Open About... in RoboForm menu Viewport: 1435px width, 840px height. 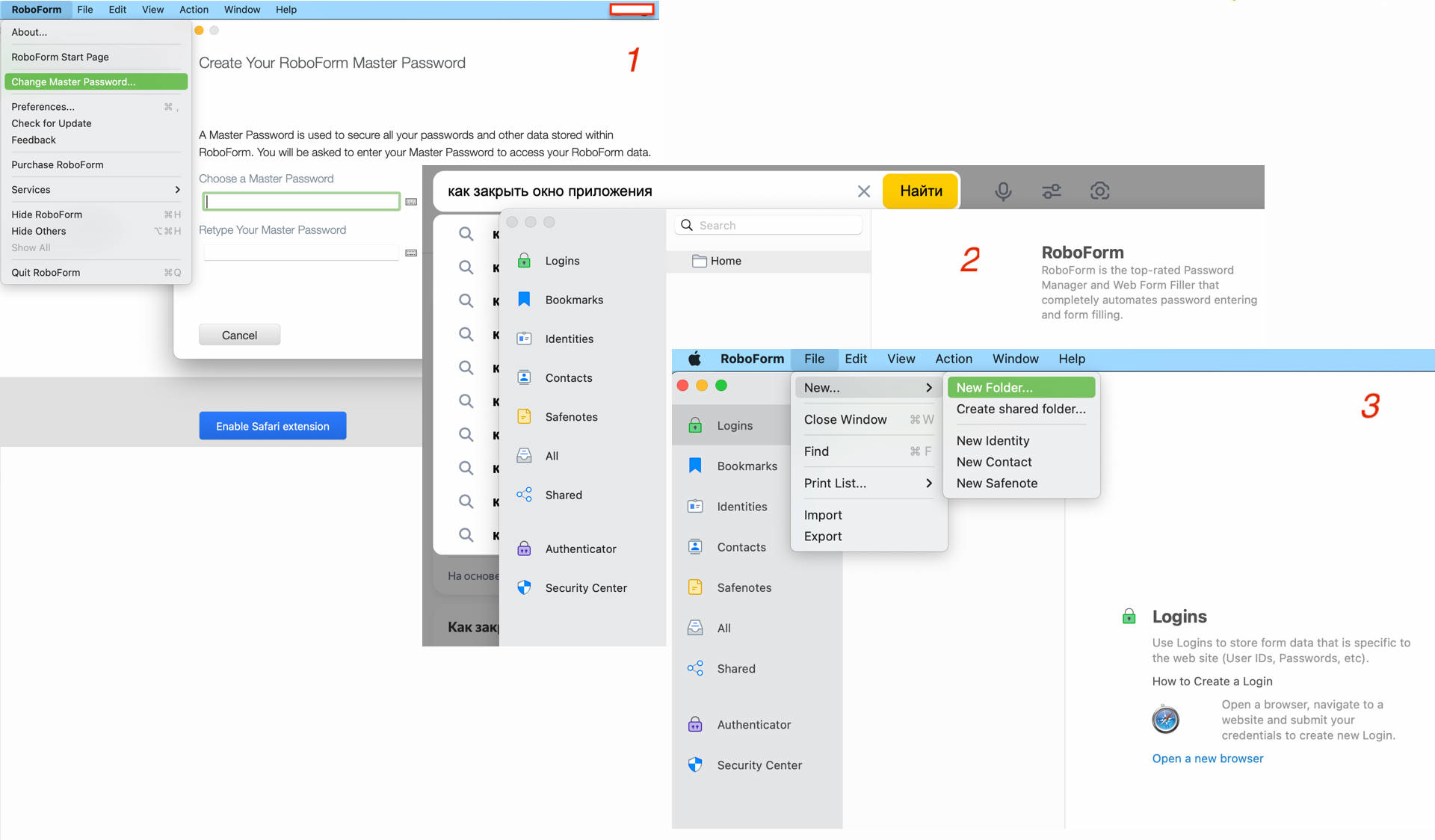tap(96, 33)
